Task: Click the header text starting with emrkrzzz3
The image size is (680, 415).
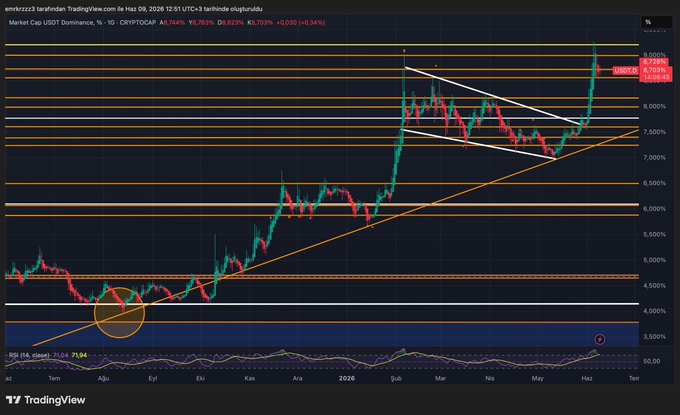Action: click(x=134, y=9)
